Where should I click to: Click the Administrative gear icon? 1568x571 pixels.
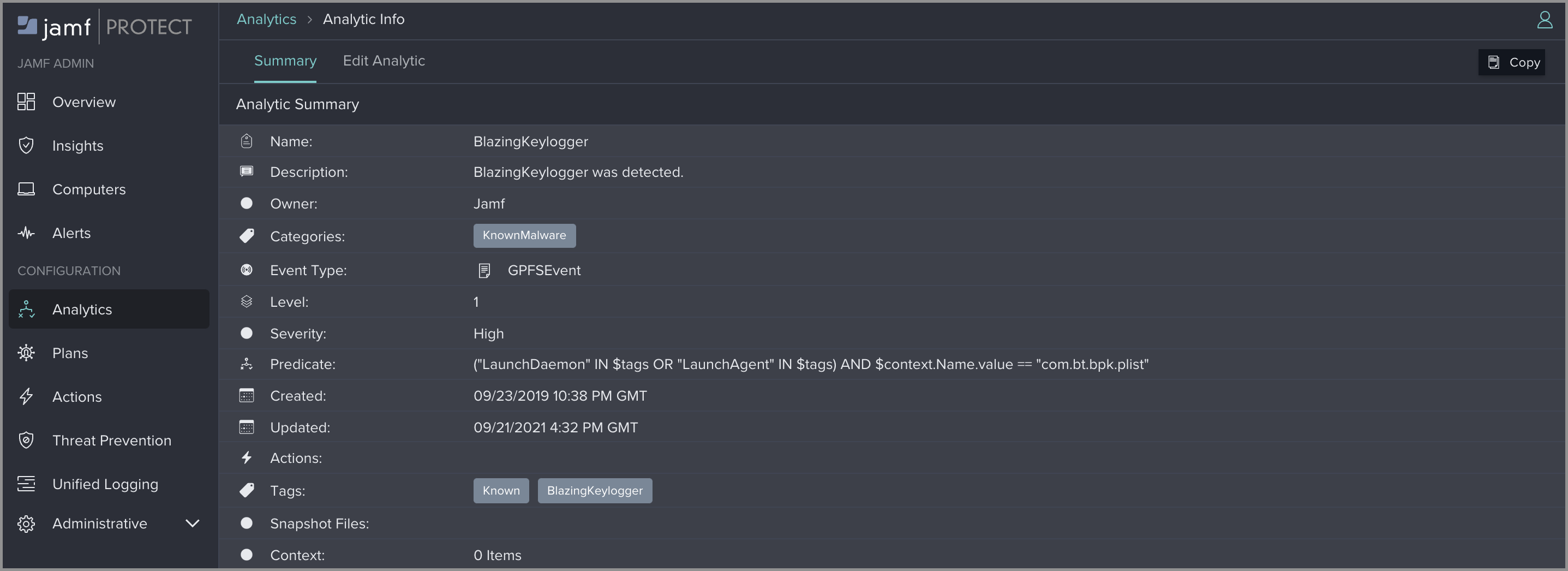[x=26, y=524]
